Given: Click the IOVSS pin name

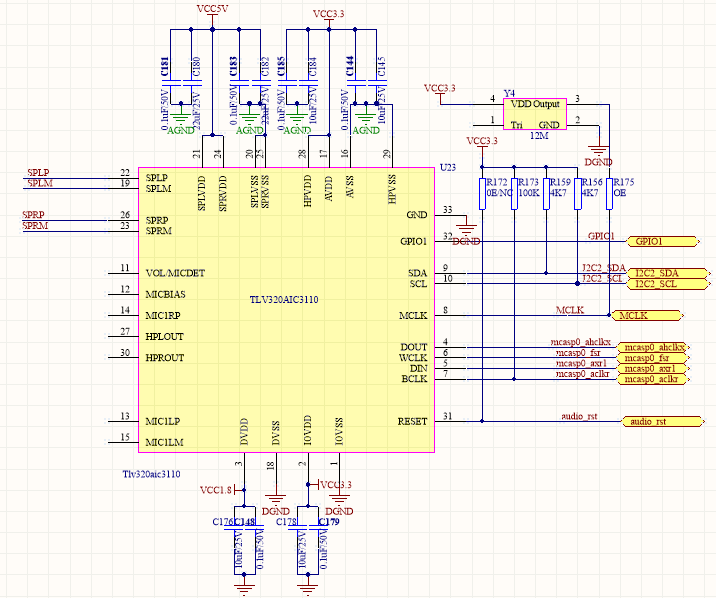Looking at the screenshot, I should (x=339, y=431).
